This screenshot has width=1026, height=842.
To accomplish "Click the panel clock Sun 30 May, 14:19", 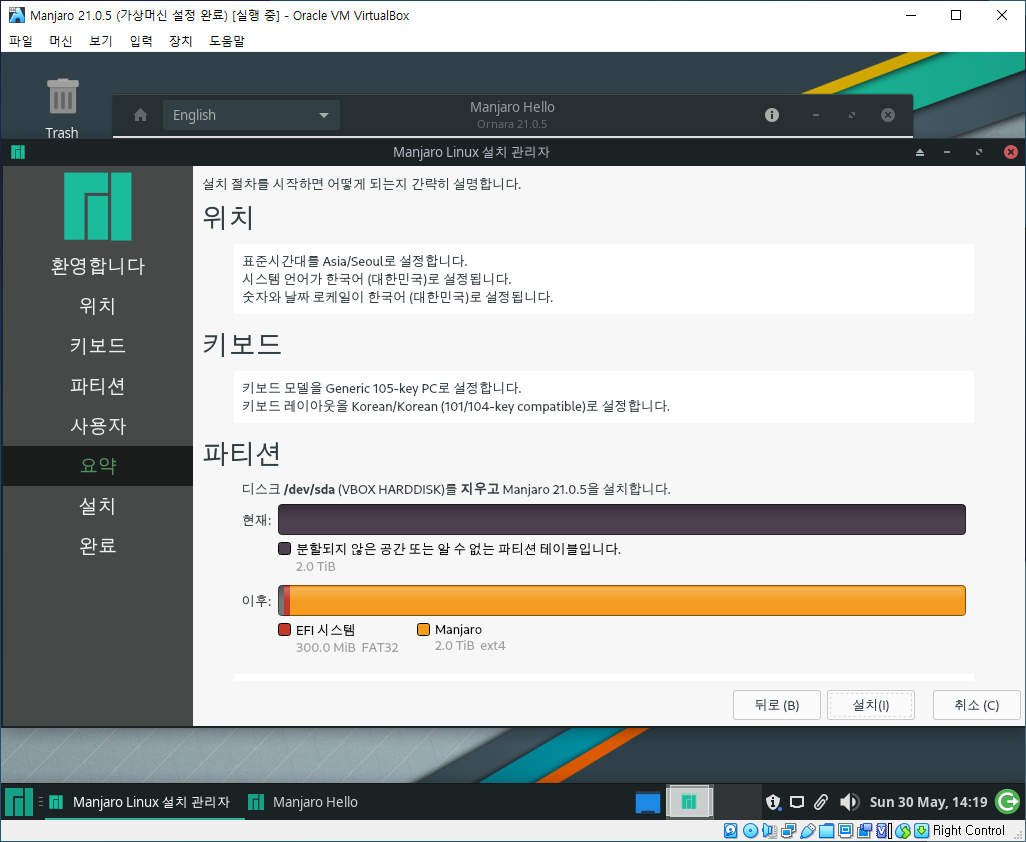I will pyautogui.click(x=928, y=802).
